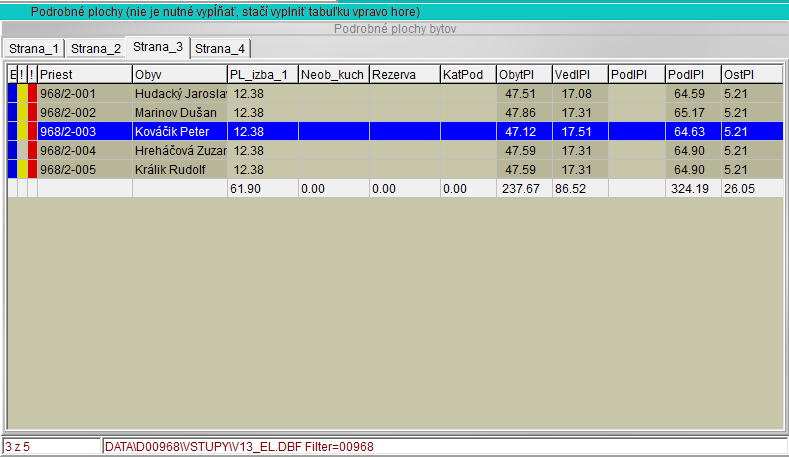
Task: Open the Strana_4 tab
Action: point(220,49)
